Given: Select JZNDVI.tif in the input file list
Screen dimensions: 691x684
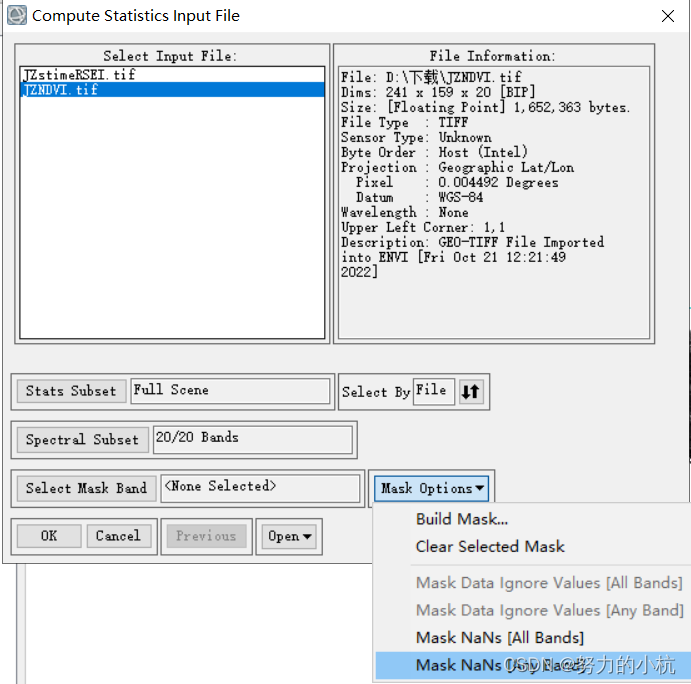Looking at the screenshot, I should point(172,89).
